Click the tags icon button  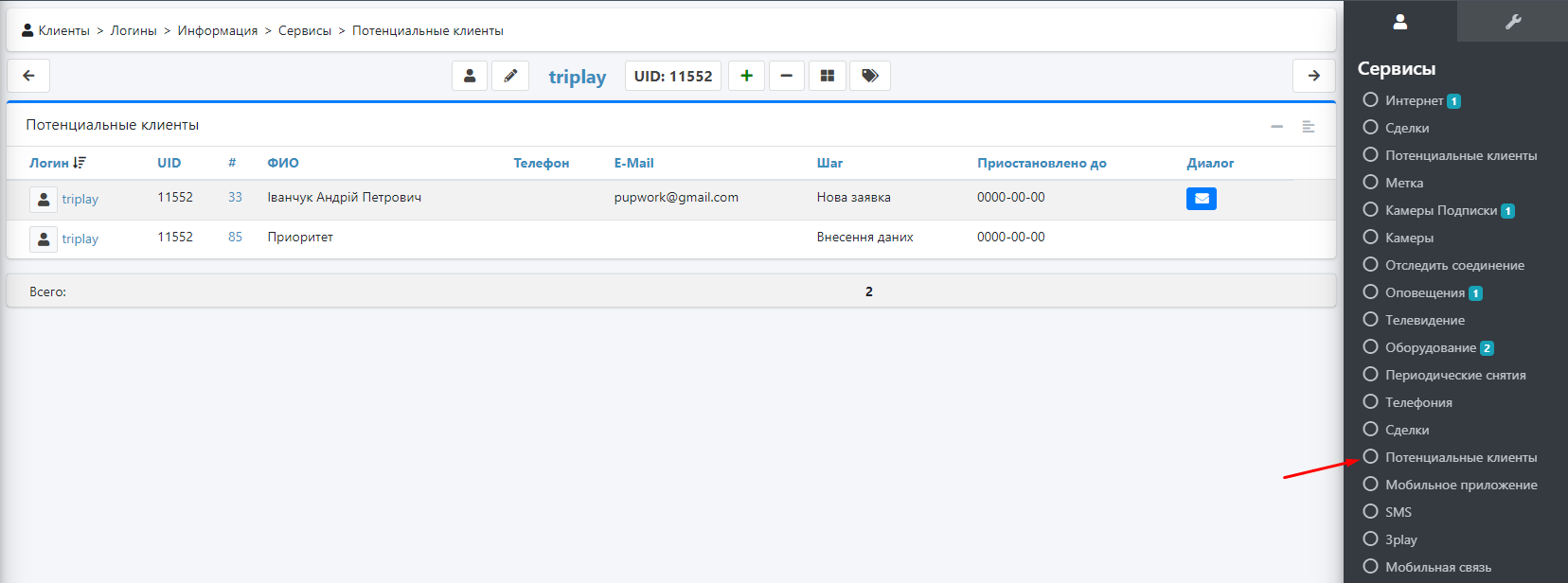(869, 76)
